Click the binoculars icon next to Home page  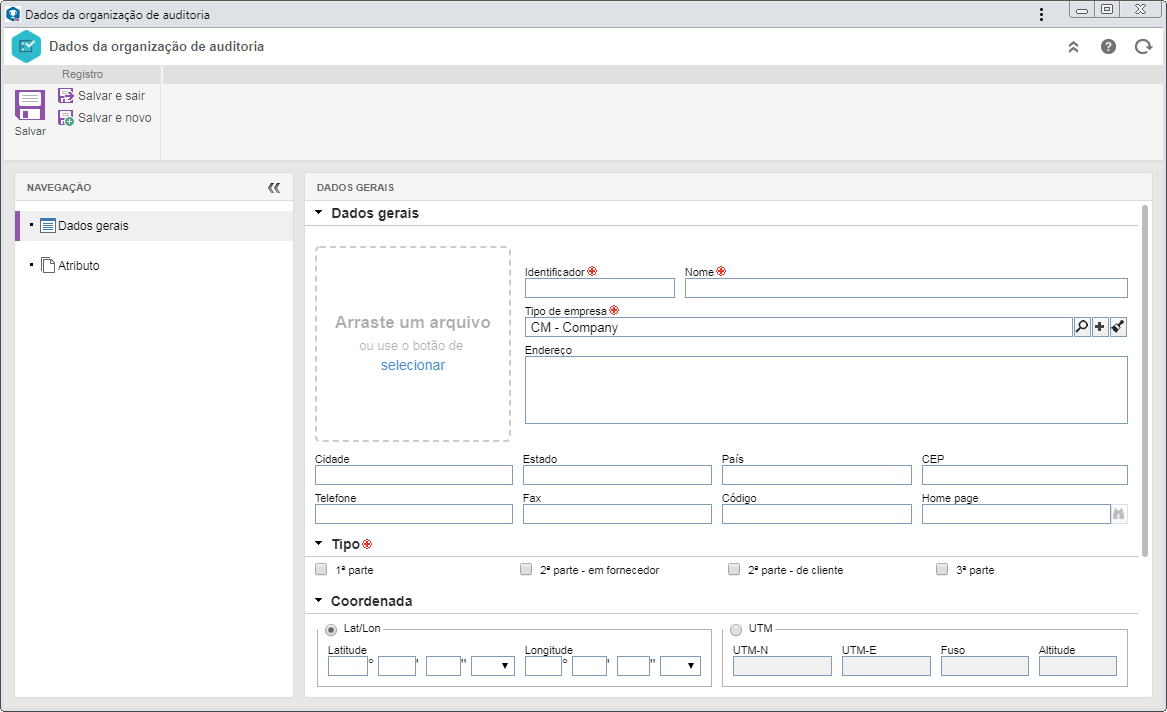click(1119, 514)
